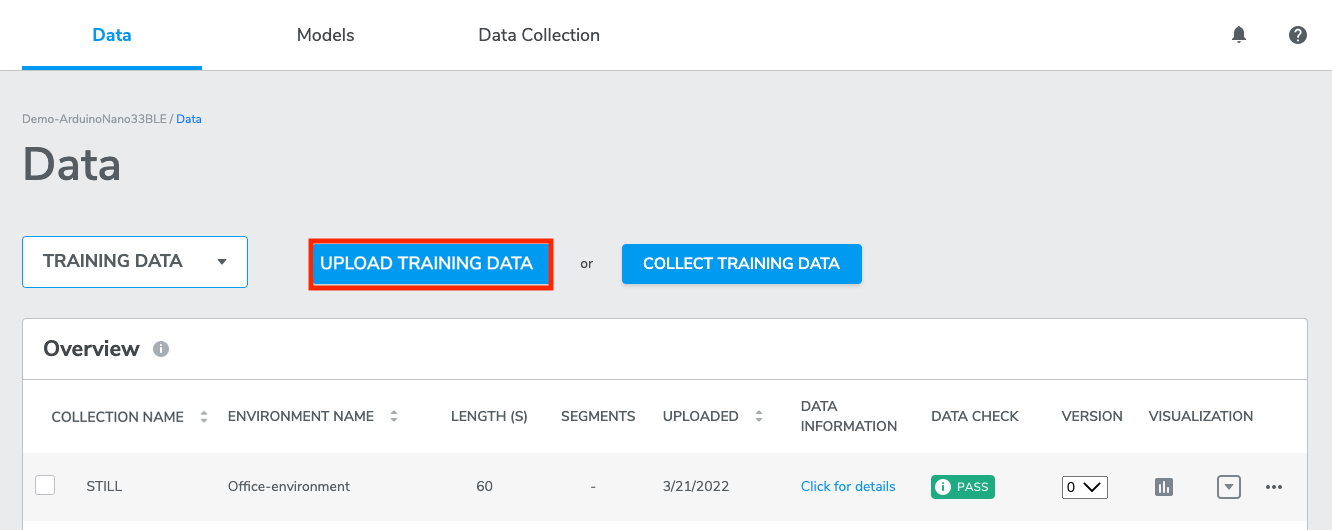The image size is (1332, 530).
Task: Click the Overview info icon
Action: point(161,349)
